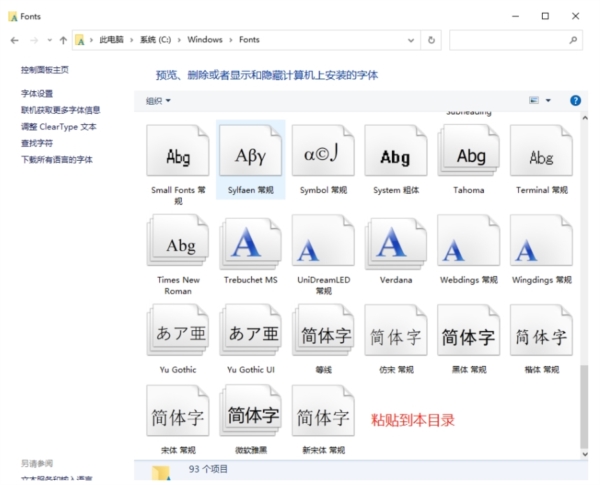This screenshot has height=485, width=600.
Task: Select the Webdings font icon
Action: pos(469,240)
